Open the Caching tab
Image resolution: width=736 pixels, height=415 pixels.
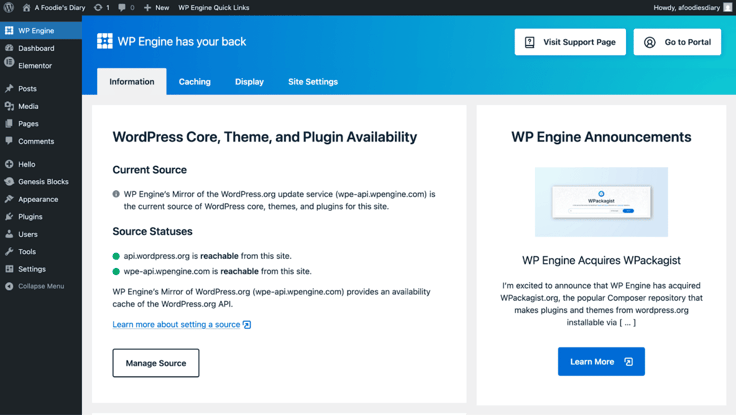(194, 82)
